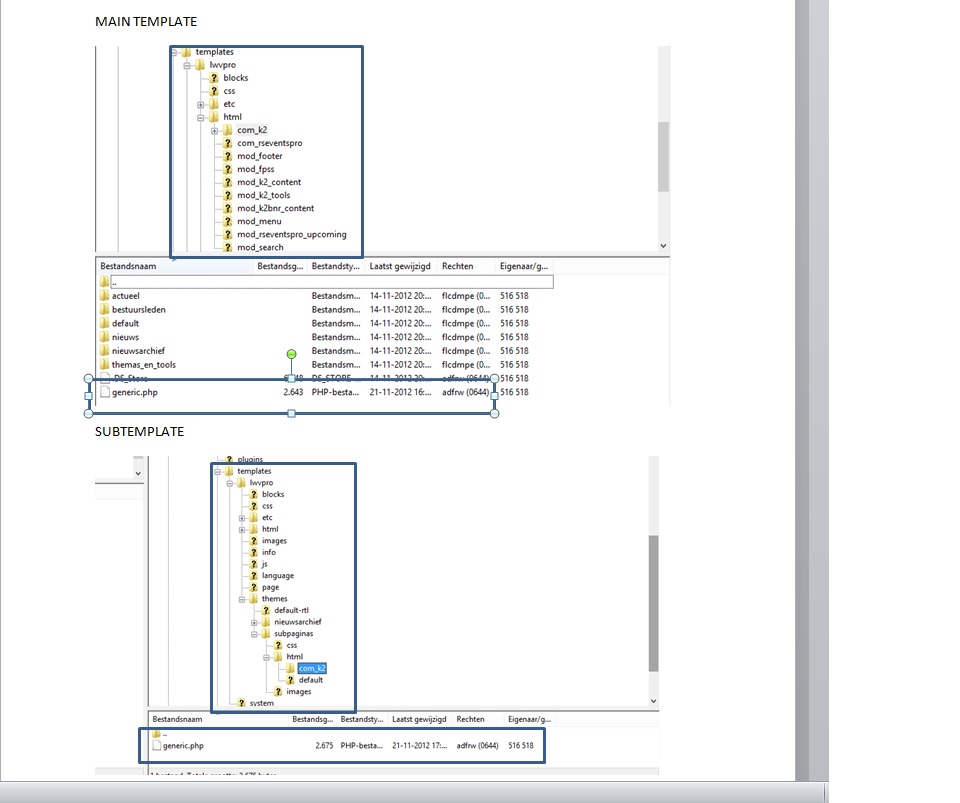Select the highlighted com_k2 item under html

click(311, 667)
